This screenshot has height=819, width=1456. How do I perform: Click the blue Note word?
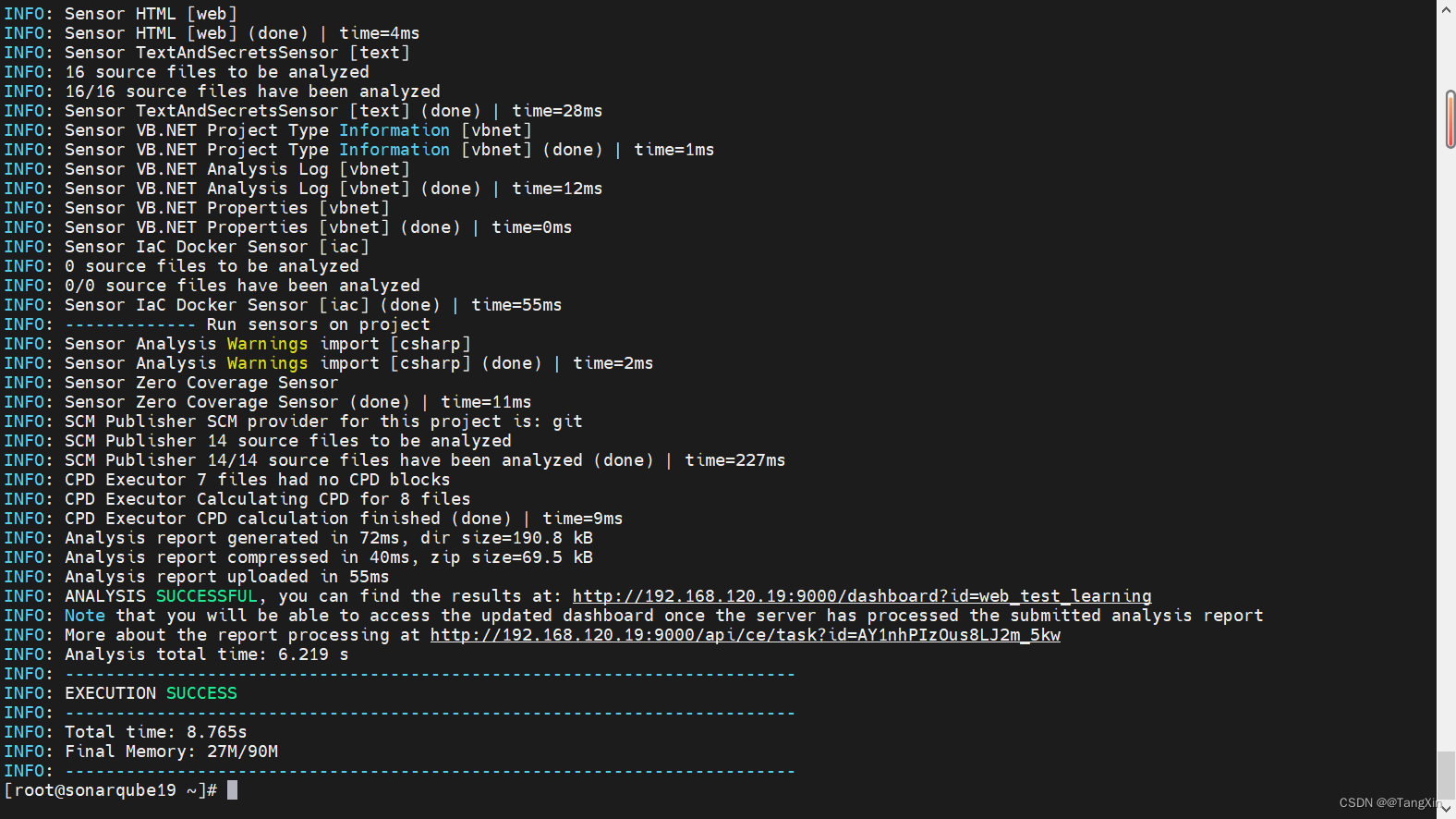pyautogui.click(x=85, y=616)
